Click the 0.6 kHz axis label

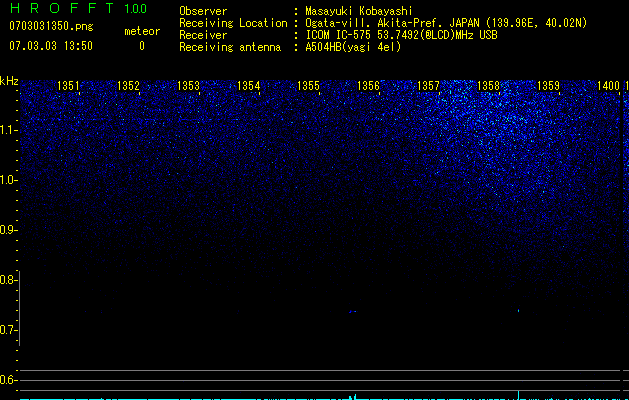9,380
